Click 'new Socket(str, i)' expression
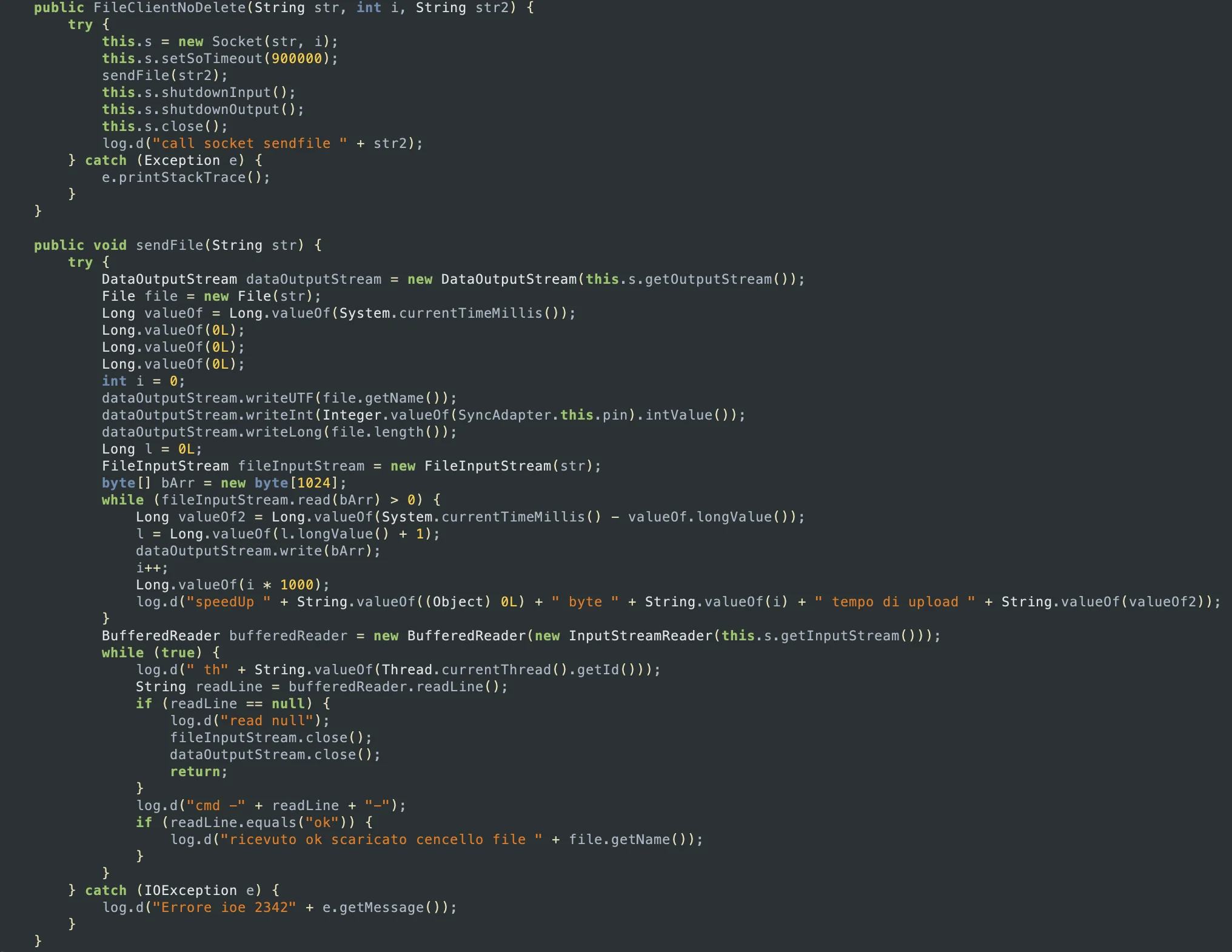This screenshot has height=952, width=1232. tap(254, 42)
